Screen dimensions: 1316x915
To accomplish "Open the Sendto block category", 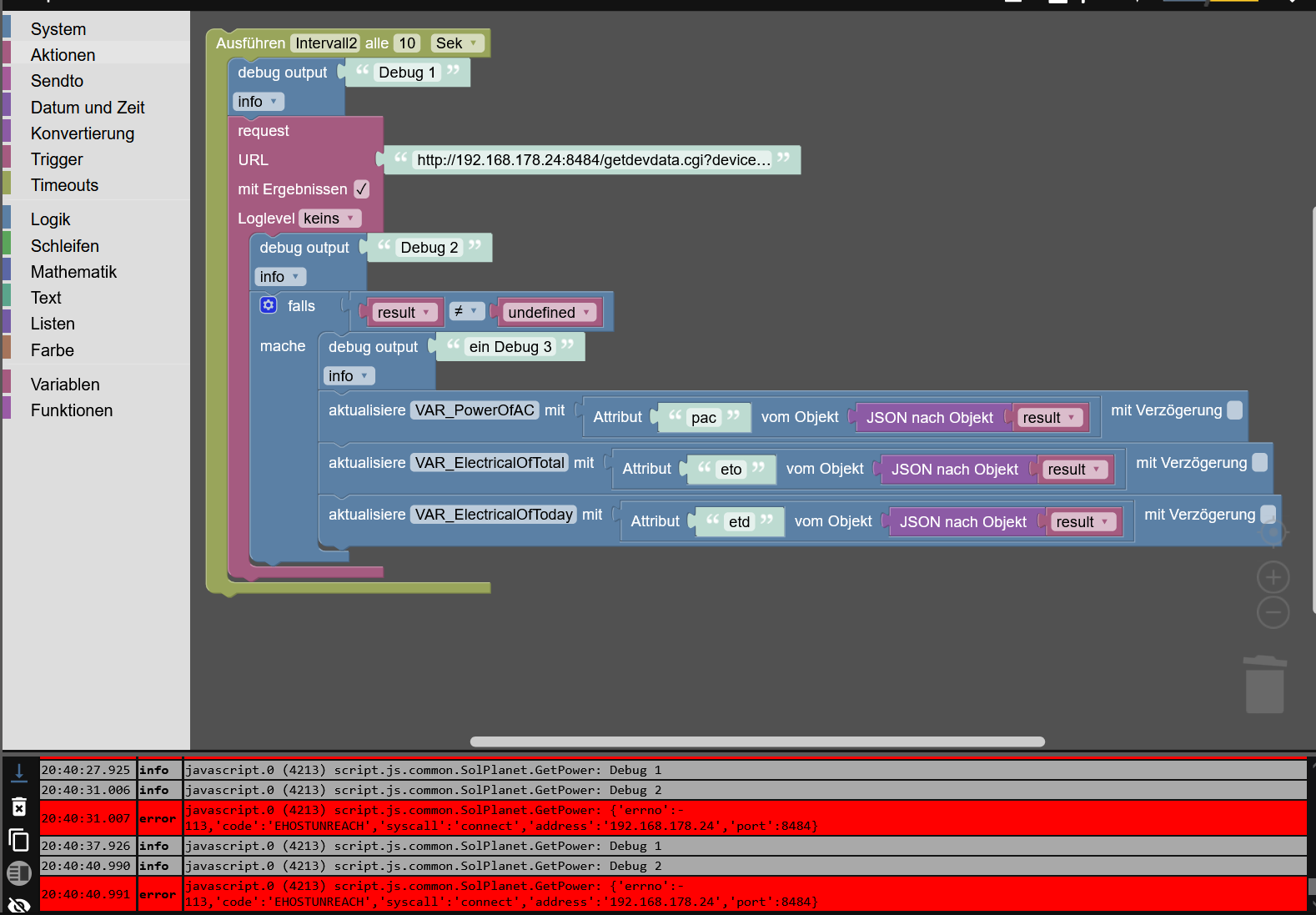I will pos(96,81).
